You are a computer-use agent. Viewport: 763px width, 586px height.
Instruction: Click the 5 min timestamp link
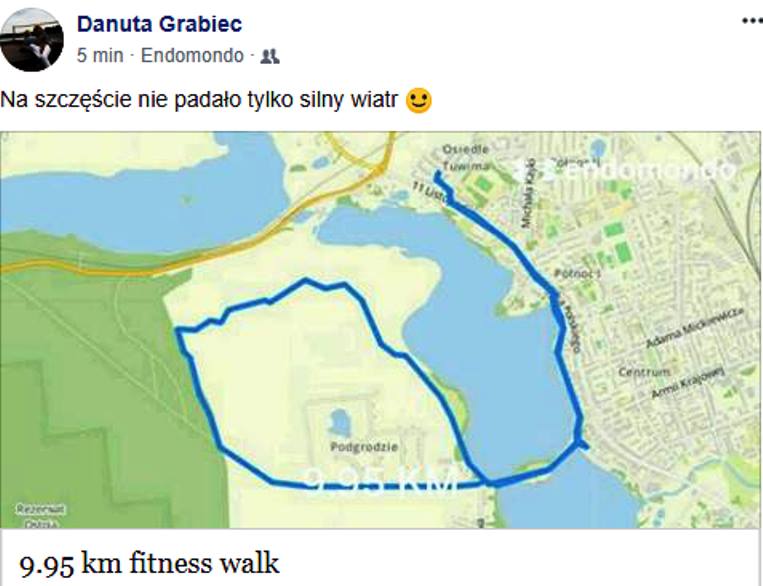pyautogui.click(x=100, y=55)
